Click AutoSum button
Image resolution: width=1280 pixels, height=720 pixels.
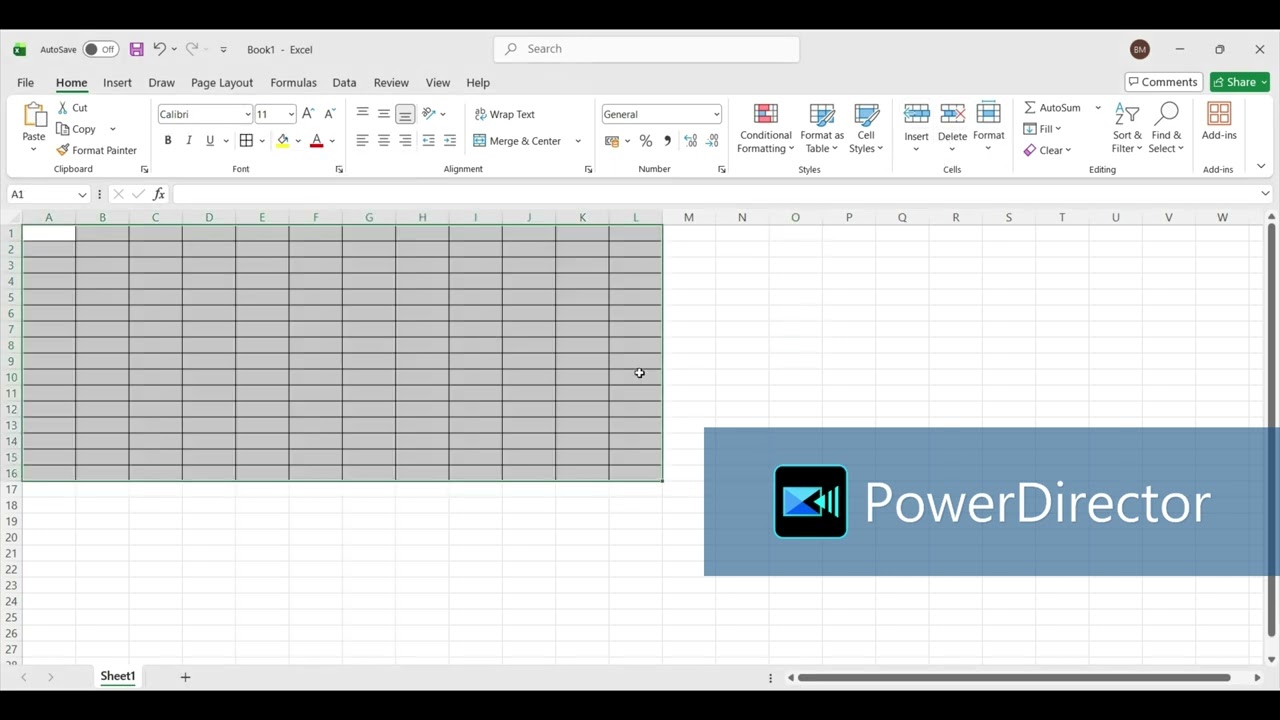[1052, 108]
